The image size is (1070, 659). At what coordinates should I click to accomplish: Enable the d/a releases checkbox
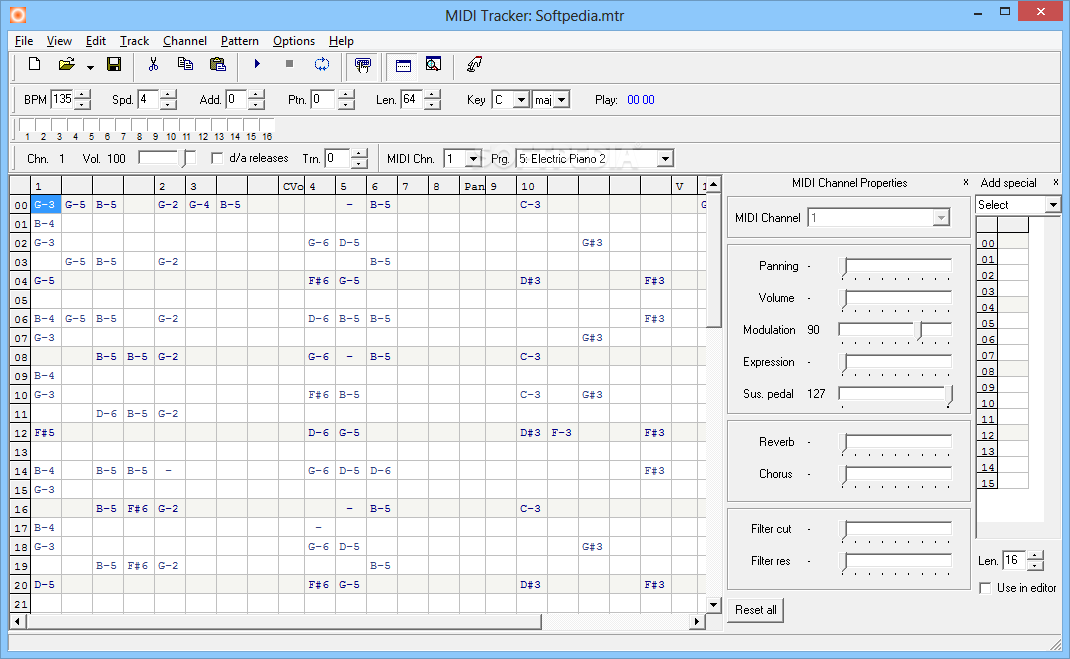click(x=217, y=158)
